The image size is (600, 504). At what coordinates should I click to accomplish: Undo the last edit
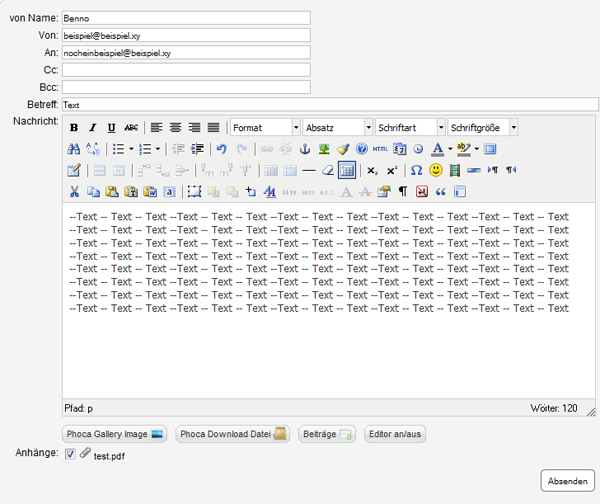222,149
